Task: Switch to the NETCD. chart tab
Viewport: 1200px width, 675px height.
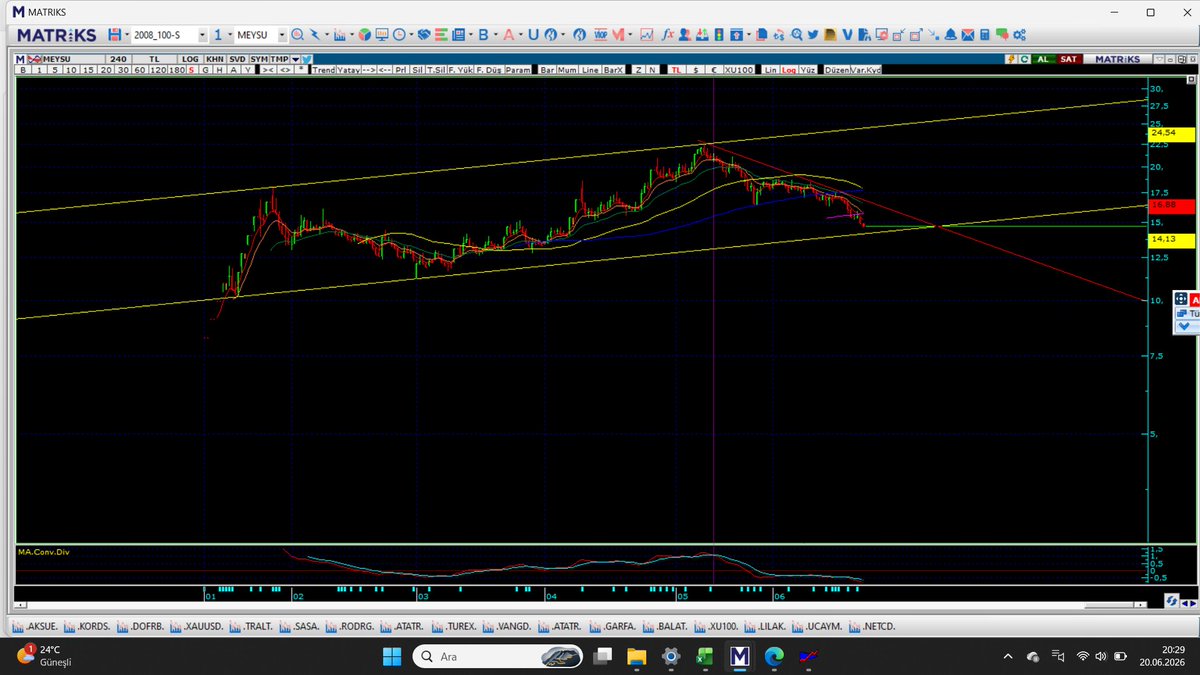Action: pos(872,627)
